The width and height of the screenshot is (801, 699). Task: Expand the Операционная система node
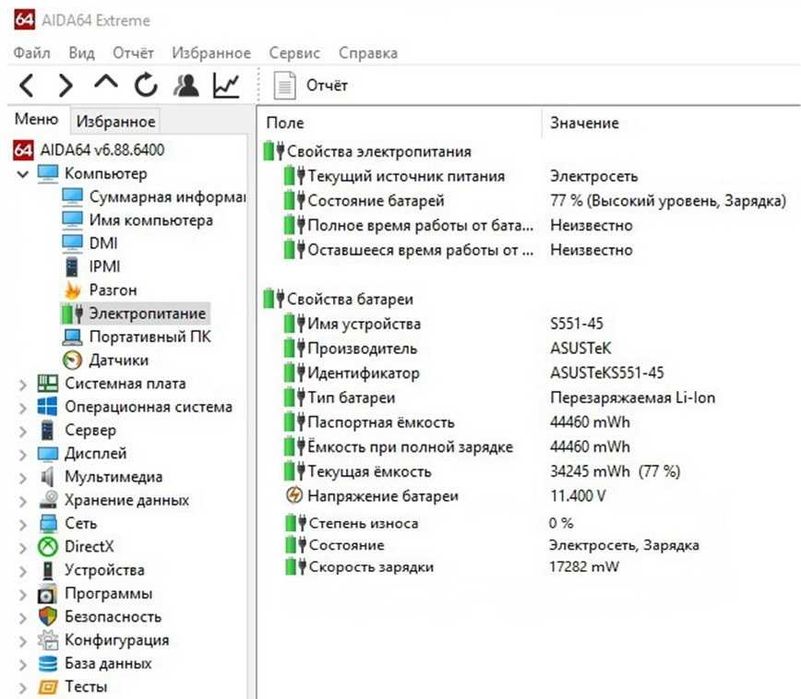pos(23,408)
